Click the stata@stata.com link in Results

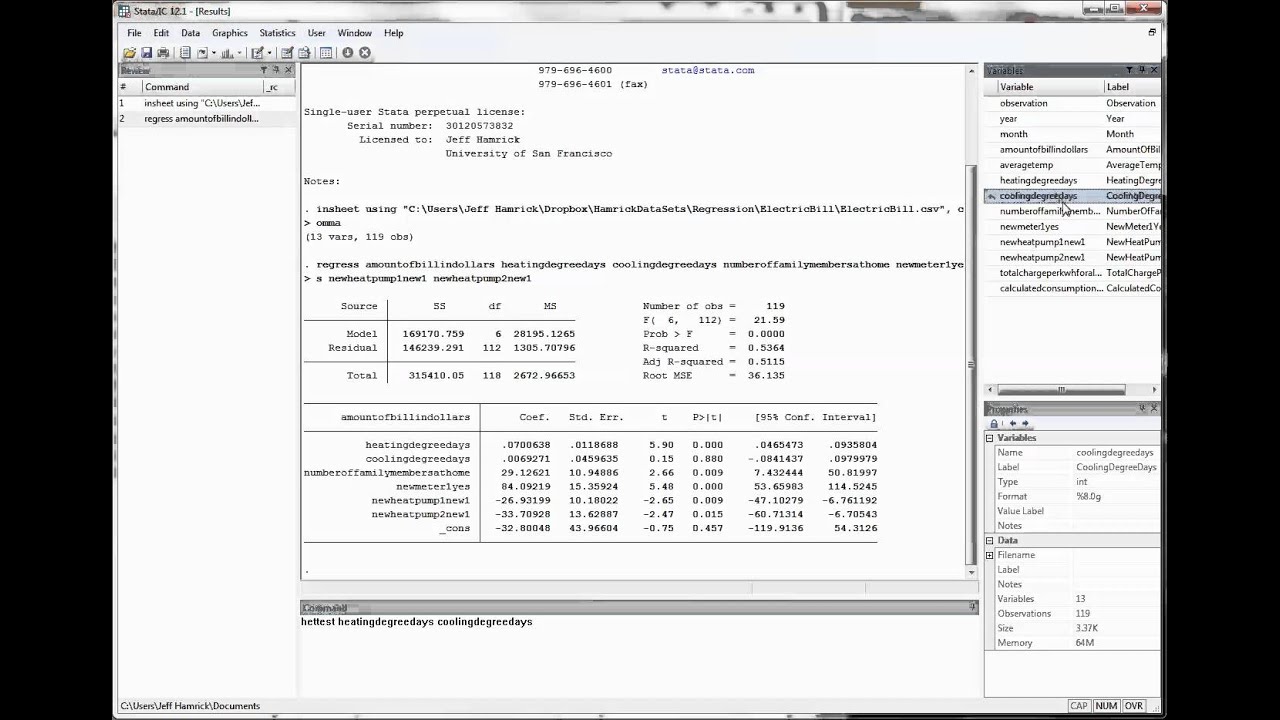pos(708,70)
